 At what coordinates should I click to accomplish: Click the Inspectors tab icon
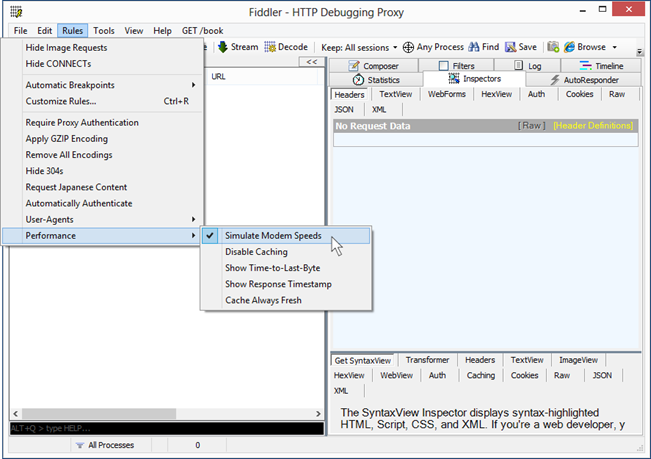pos(454,78)
